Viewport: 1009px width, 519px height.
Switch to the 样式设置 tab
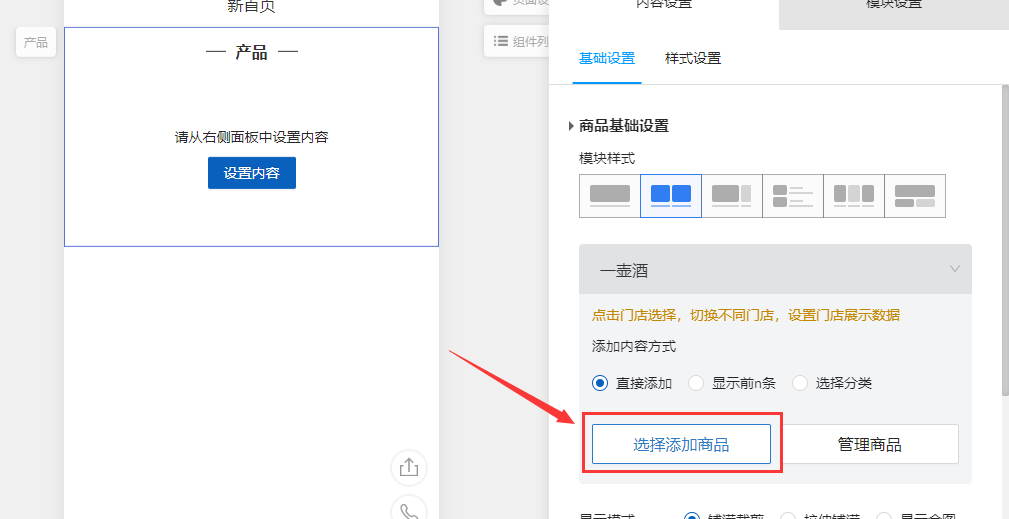tap(693, 58)
